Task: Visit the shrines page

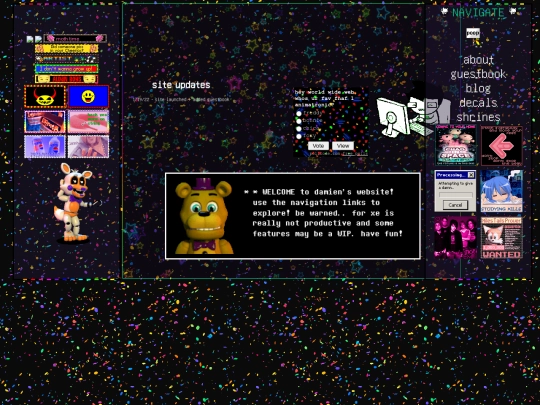Action: (478, 117)
